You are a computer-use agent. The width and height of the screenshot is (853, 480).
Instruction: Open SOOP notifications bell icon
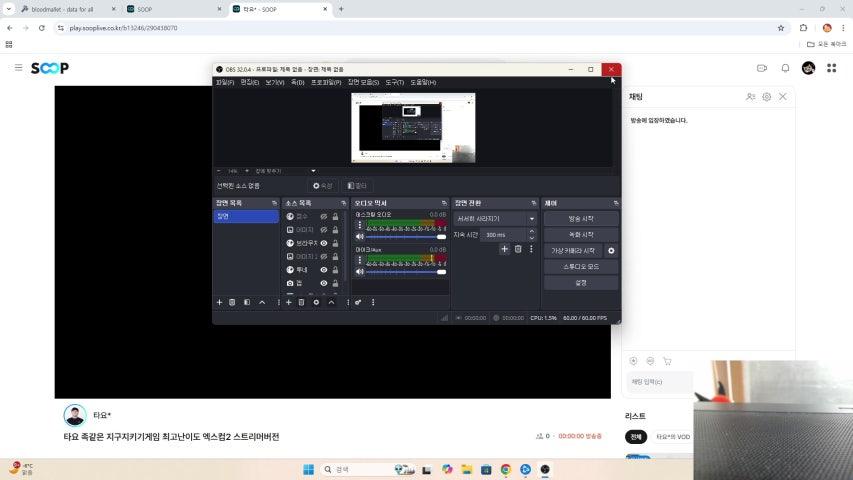pyautogui.click(x=785, y=68)
